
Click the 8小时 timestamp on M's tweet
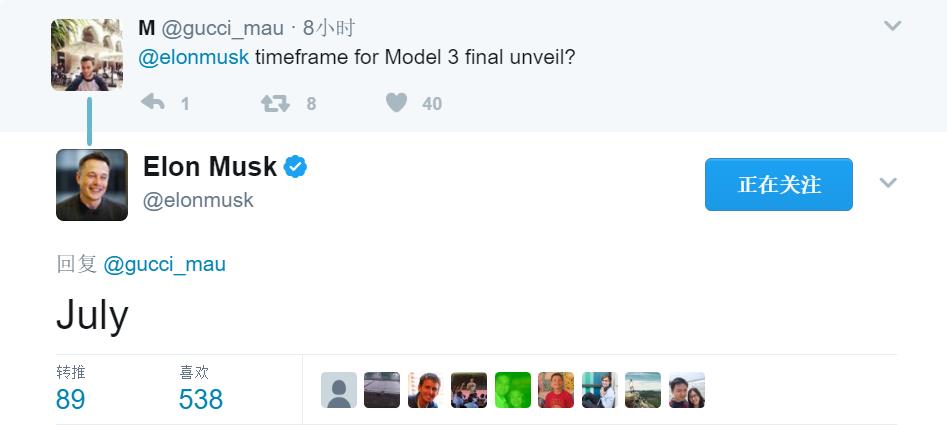[329, 28]
